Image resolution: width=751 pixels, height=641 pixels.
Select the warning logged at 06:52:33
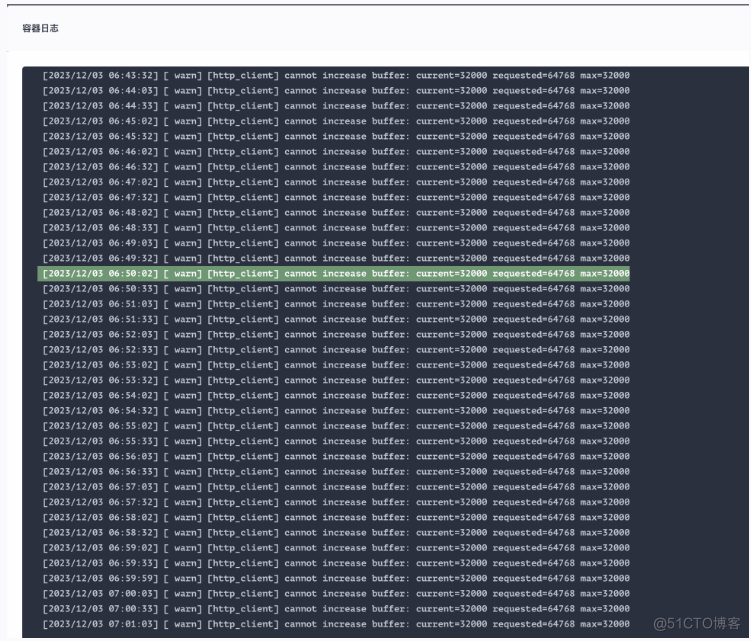click(336, 350)
